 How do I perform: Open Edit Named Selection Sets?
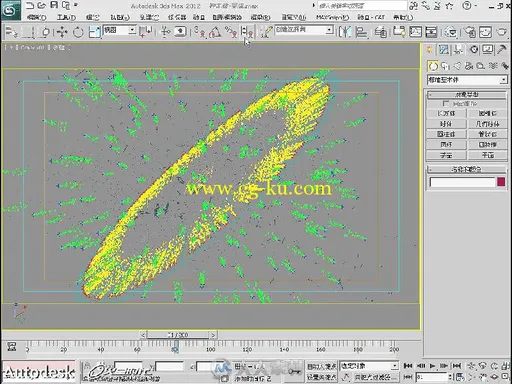[x=266, y=32]
